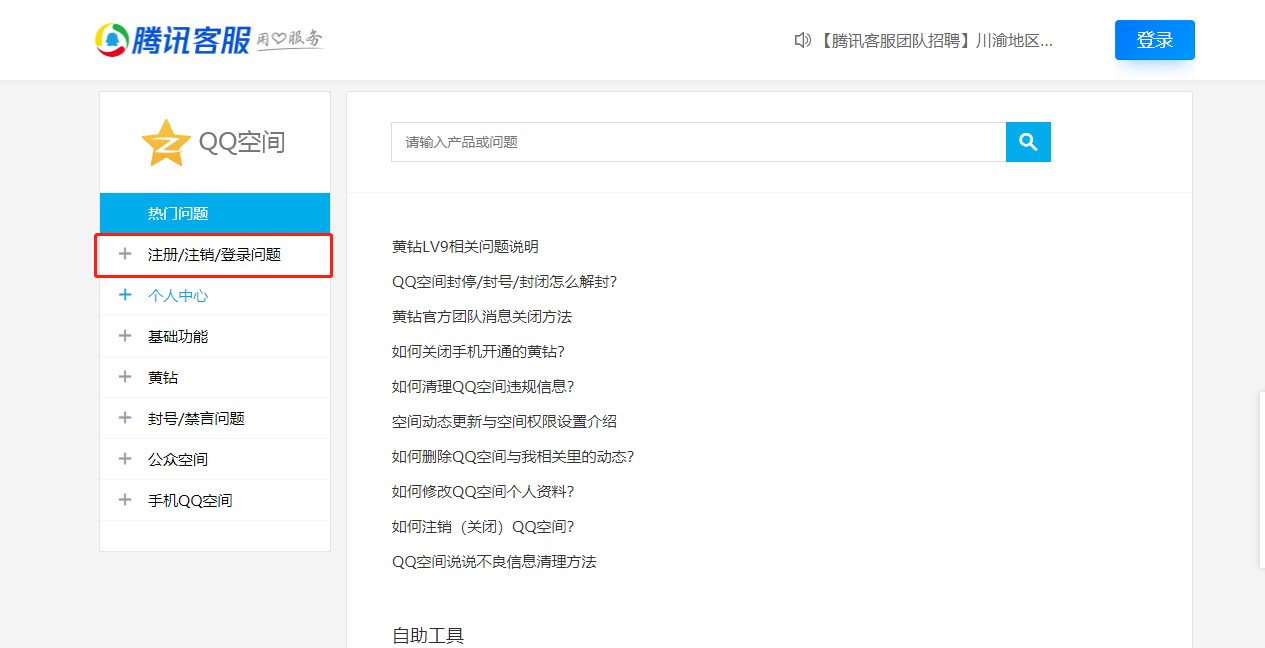Click the speaker announcement icon
Viewport: 1265px width, 648px height.
pyautogui.click(x=802, y=41)
